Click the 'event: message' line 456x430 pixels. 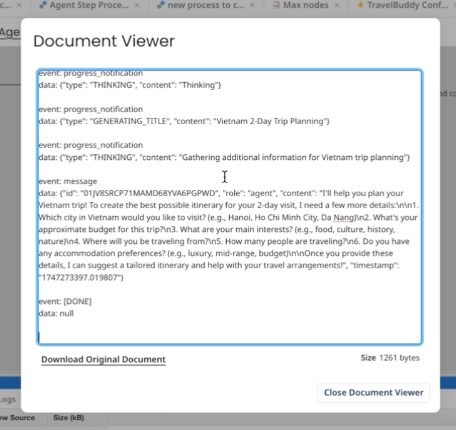[x=68, y=181]
